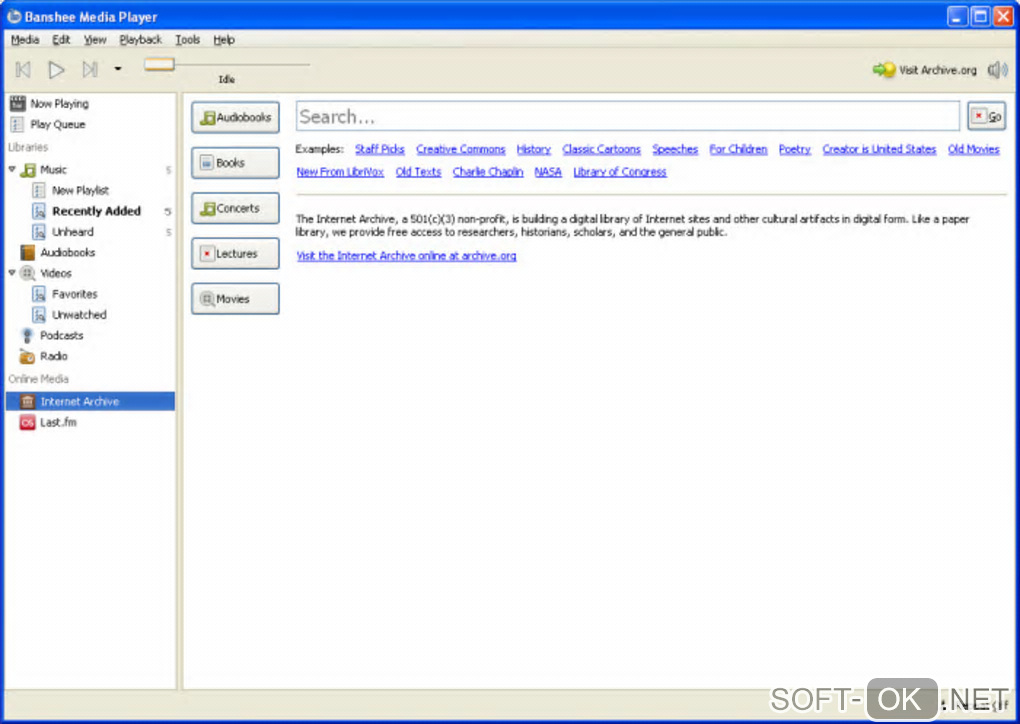Select the Radio source icon
This screenshot has width=1020, height=724.
[27, 356]
